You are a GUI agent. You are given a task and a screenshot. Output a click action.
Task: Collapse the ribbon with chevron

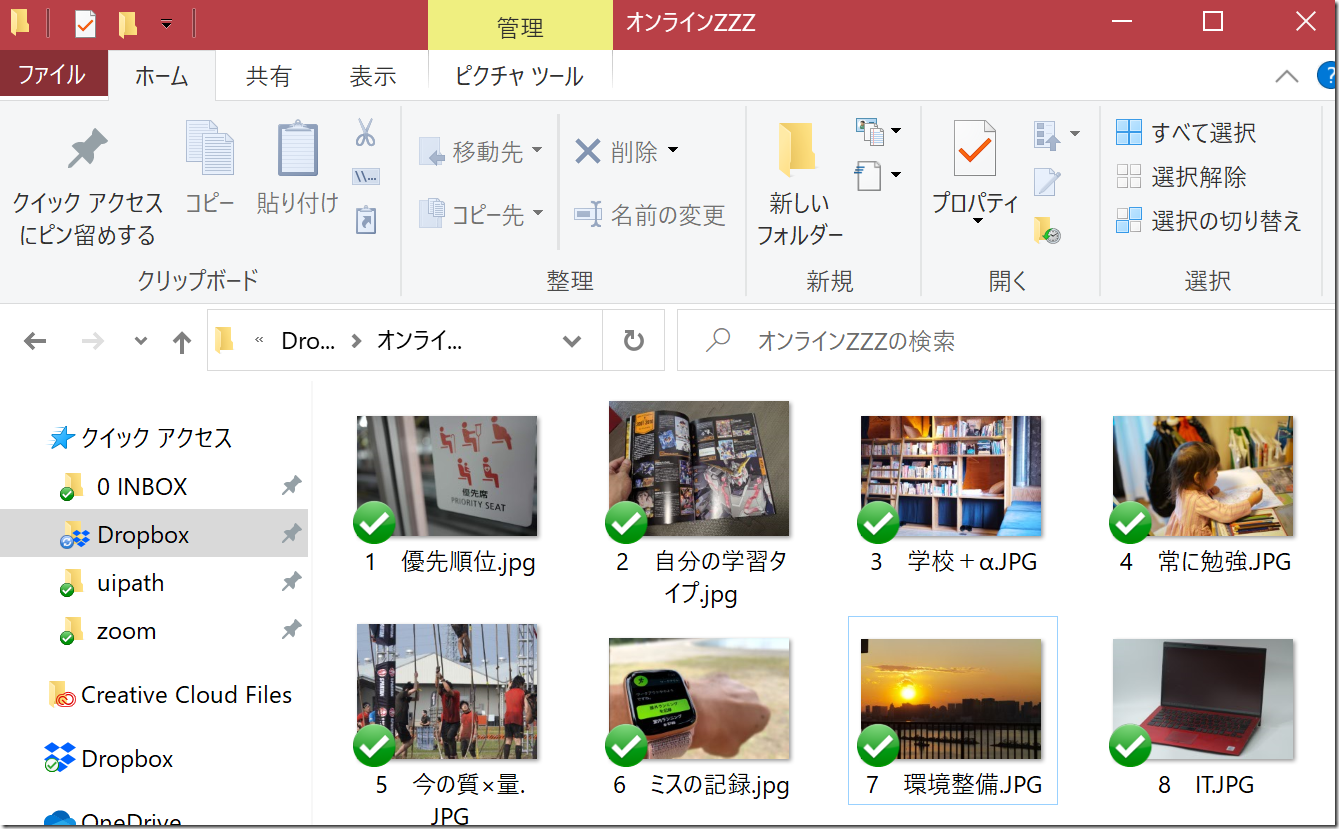(1287, 76)
